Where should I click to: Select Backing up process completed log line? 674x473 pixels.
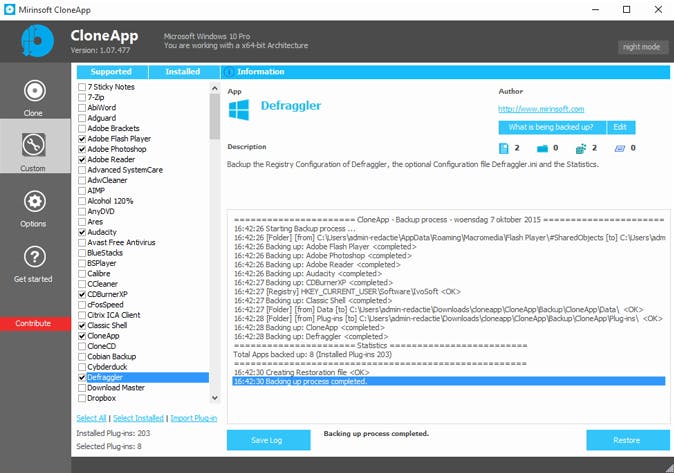(x=448, y=381)
